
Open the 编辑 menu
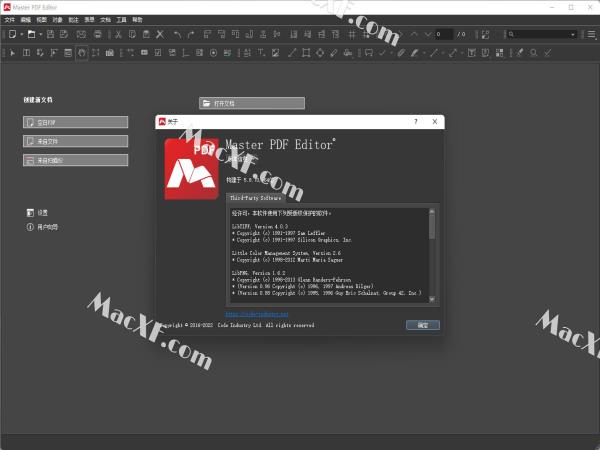click(26, 20)
